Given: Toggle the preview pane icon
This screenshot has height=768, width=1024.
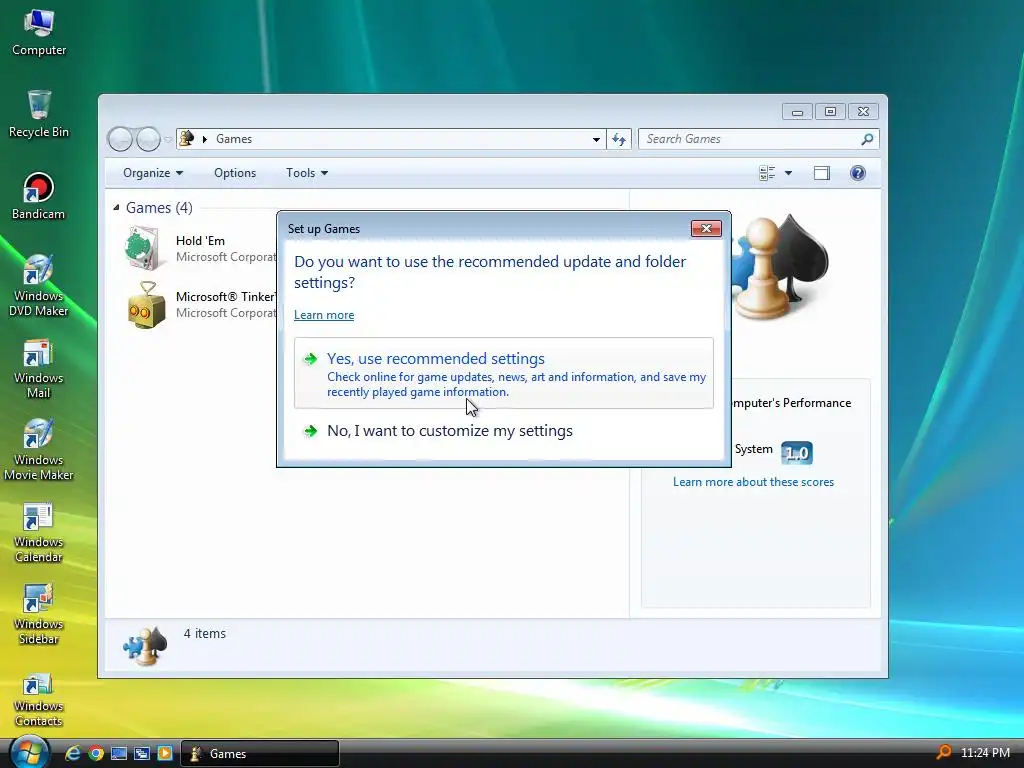Looking at the screenshot, I should coord(822,173).
